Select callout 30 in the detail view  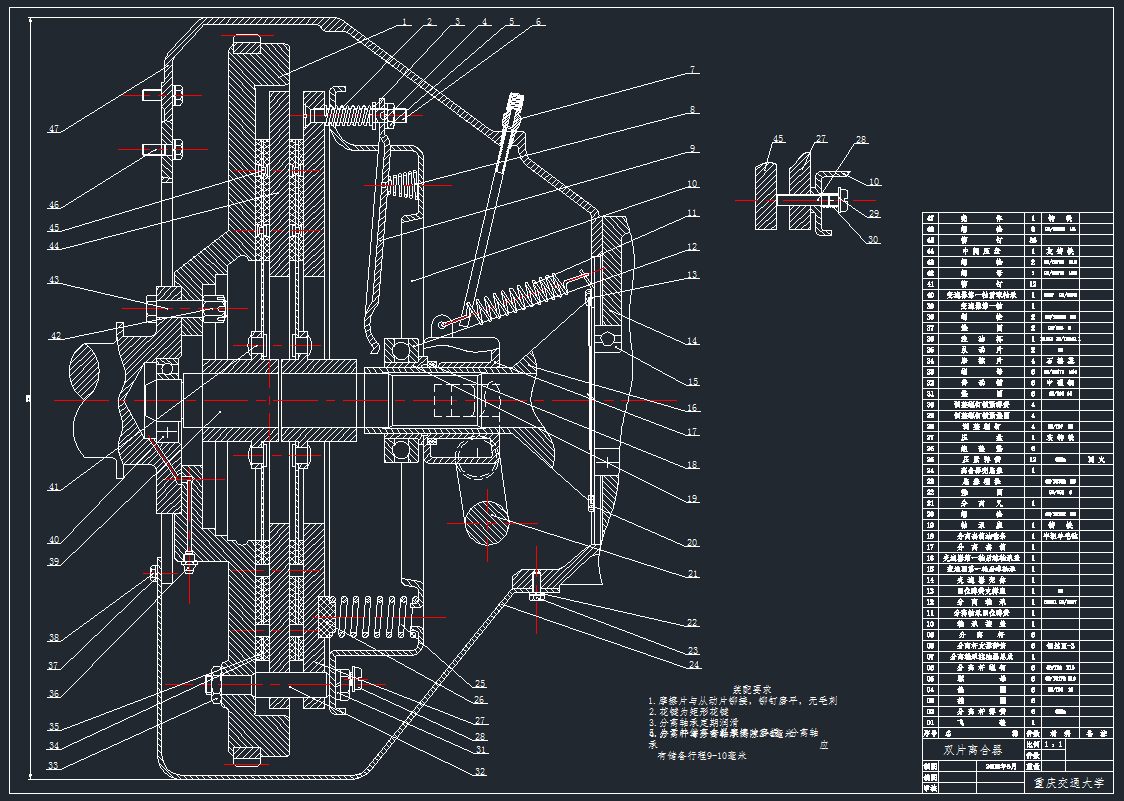[873, 240]
